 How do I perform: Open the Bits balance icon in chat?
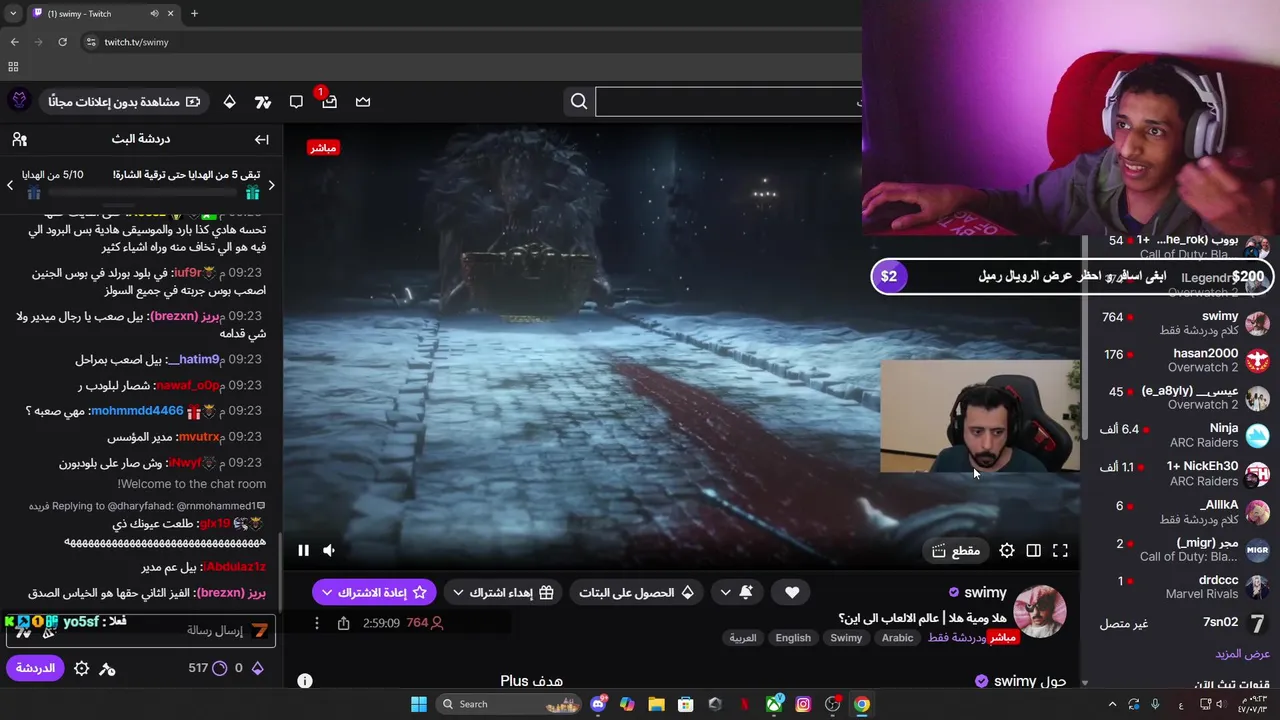[257, 668]
